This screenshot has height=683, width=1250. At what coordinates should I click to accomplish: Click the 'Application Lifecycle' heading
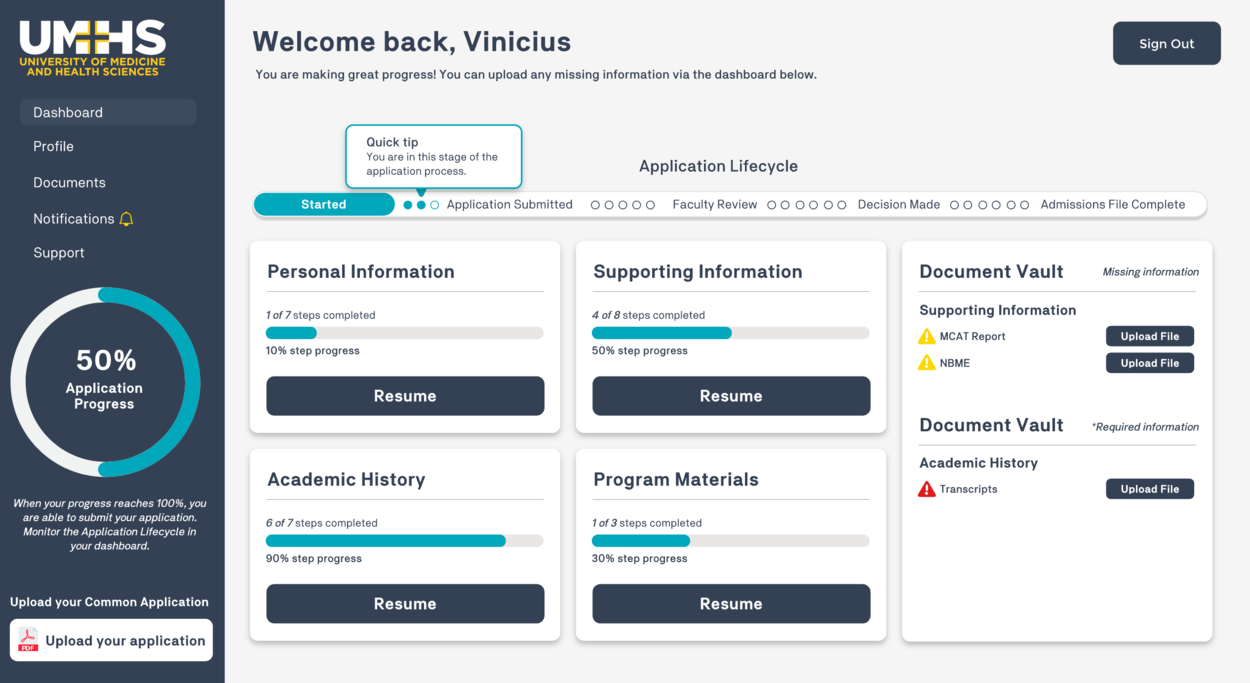click(719, 166)
